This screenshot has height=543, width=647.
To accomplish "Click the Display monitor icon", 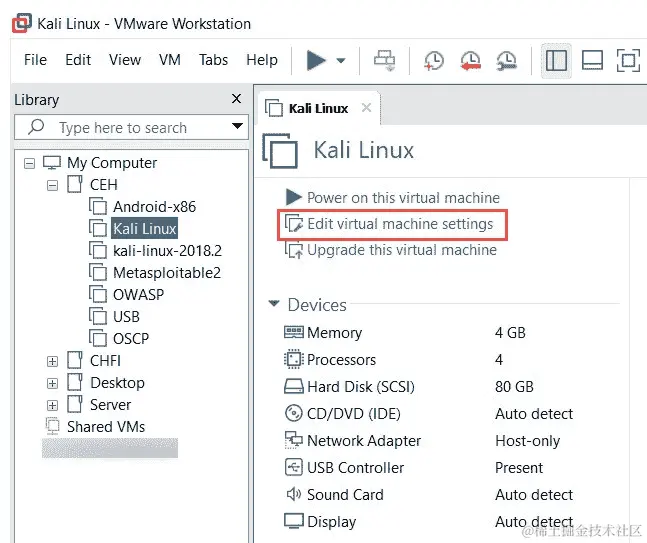I will (x=294, y=521).
